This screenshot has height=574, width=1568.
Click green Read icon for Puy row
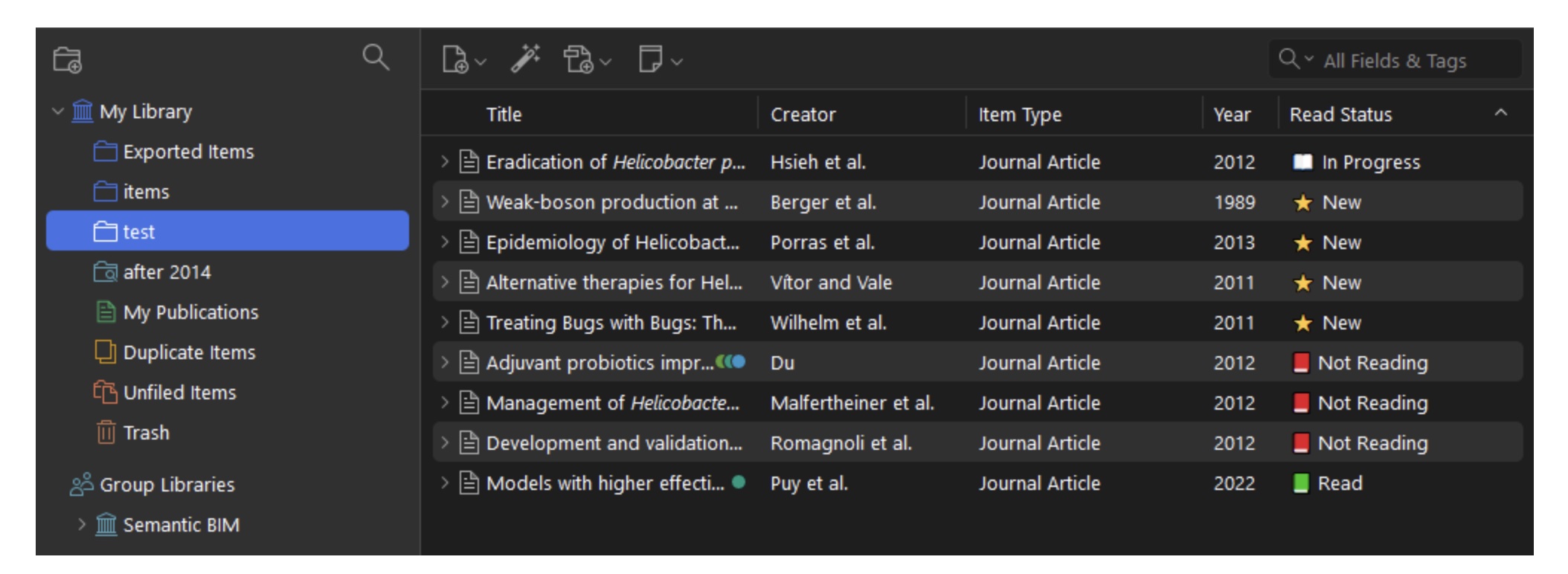1301,483
